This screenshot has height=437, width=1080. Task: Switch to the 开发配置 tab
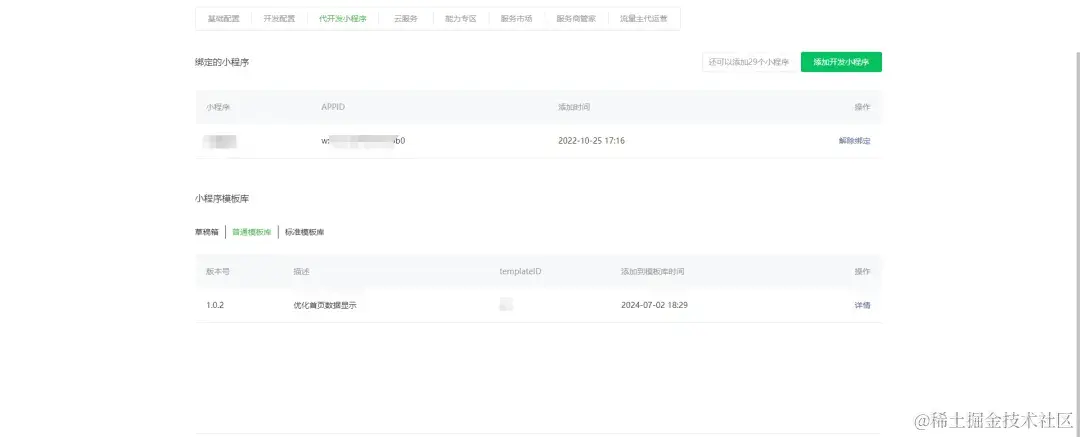279,19
